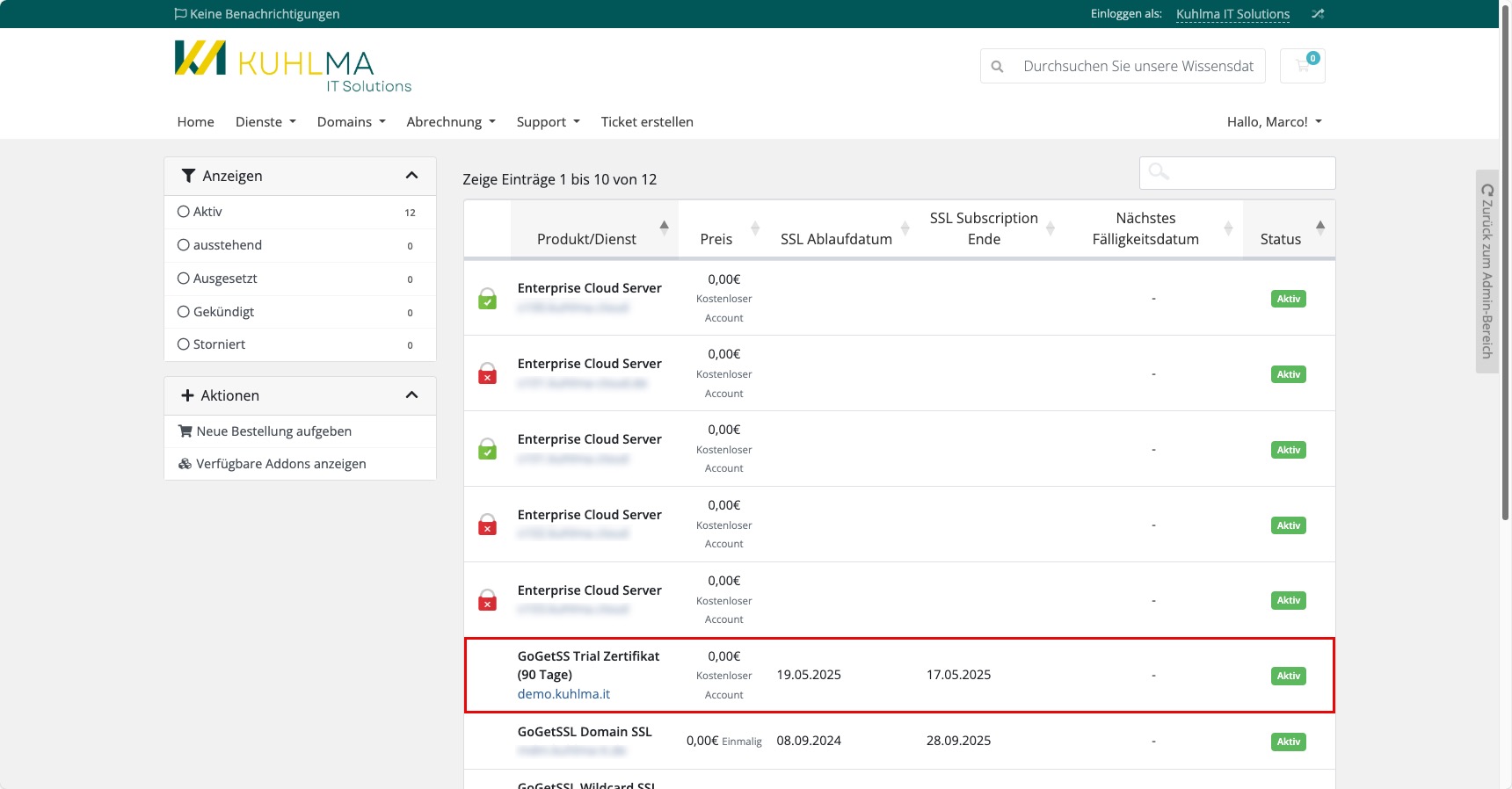Click the cubes icon beside Verfügbare Addons anzeigen
The height and width of the screenshot is (789, 1512).
click(185, 464)
